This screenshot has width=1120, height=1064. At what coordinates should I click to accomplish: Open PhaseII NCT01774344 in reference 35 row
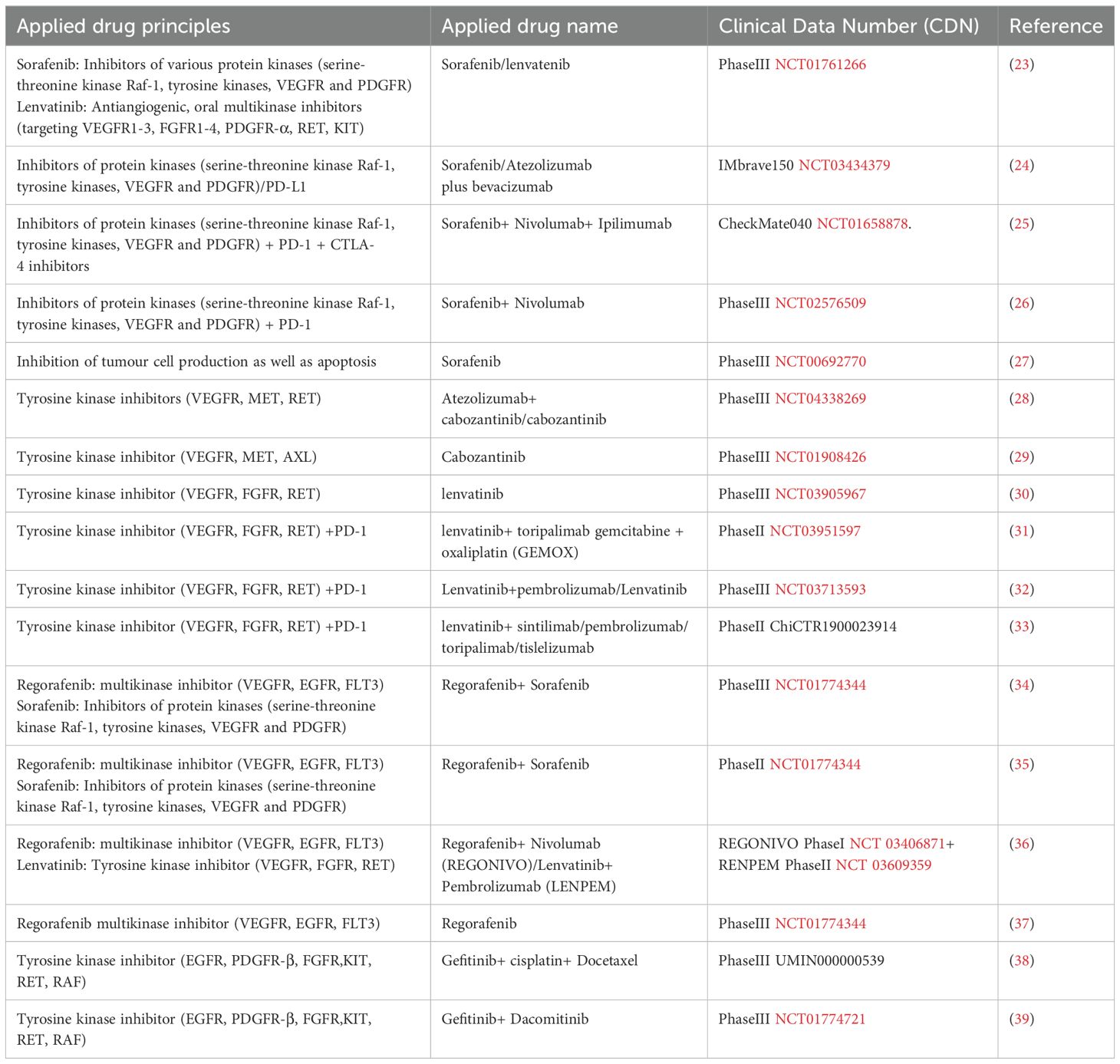815,764
